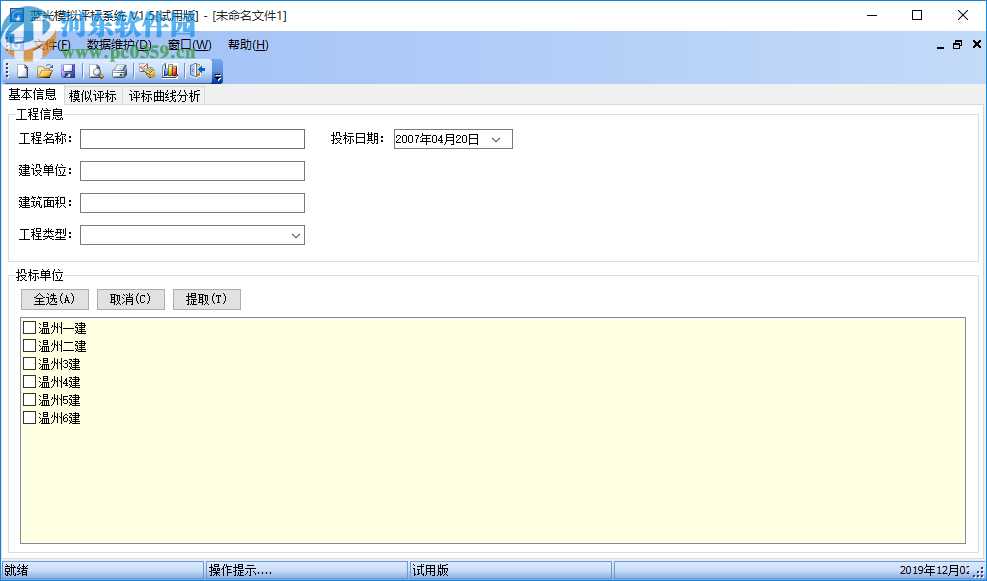Open print preview from the toolbar
987x581 pixels.
(x=95, y=70)
